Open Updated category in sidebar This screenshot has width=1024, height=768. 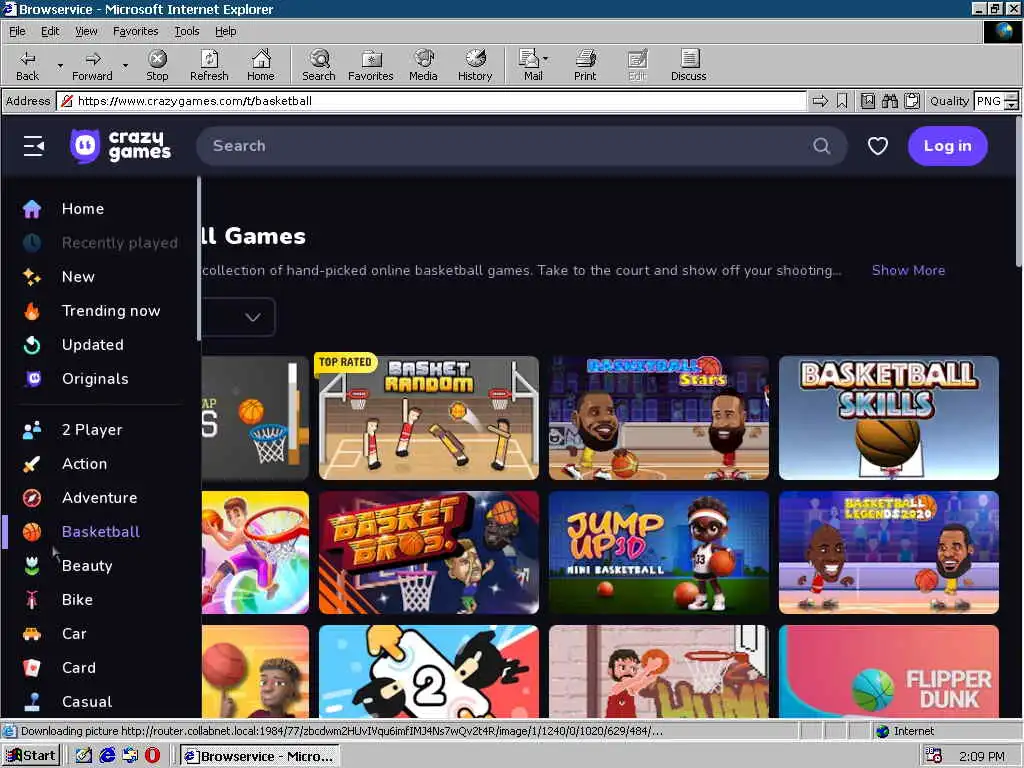pyautogui.click(x=92, y=344)
